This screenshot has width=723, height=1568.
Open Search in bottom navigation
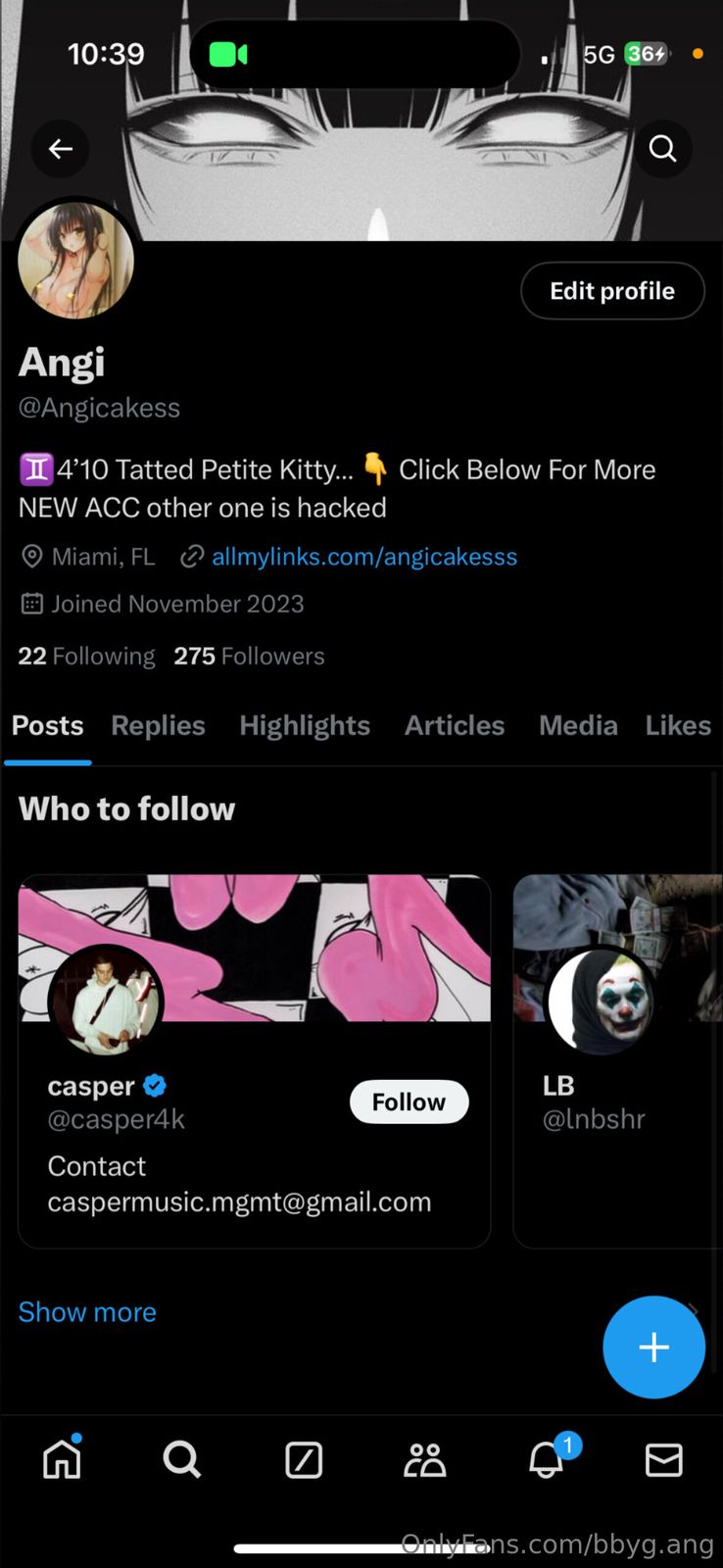(x=182, y=1459)
